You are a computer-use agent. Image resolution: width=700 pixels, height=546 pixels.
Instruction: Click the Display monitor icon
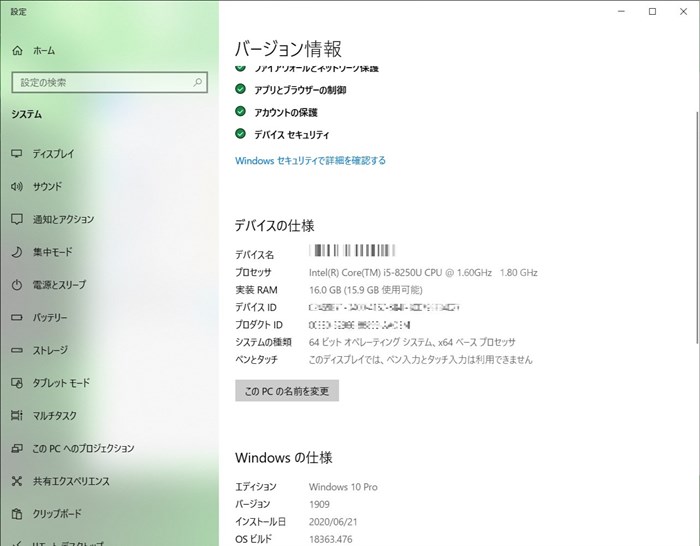click(x=17, y=154)
